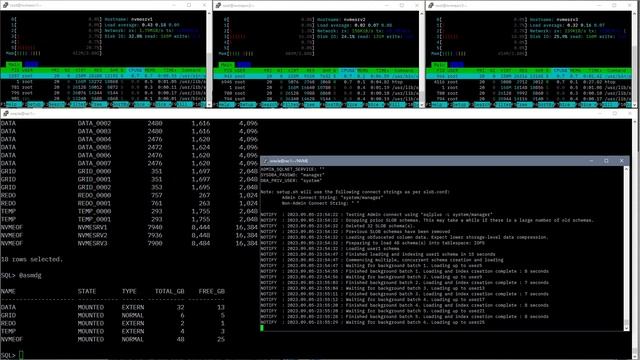
Task: Click the TOTAL_GB column header
Action: pos(169,291)
